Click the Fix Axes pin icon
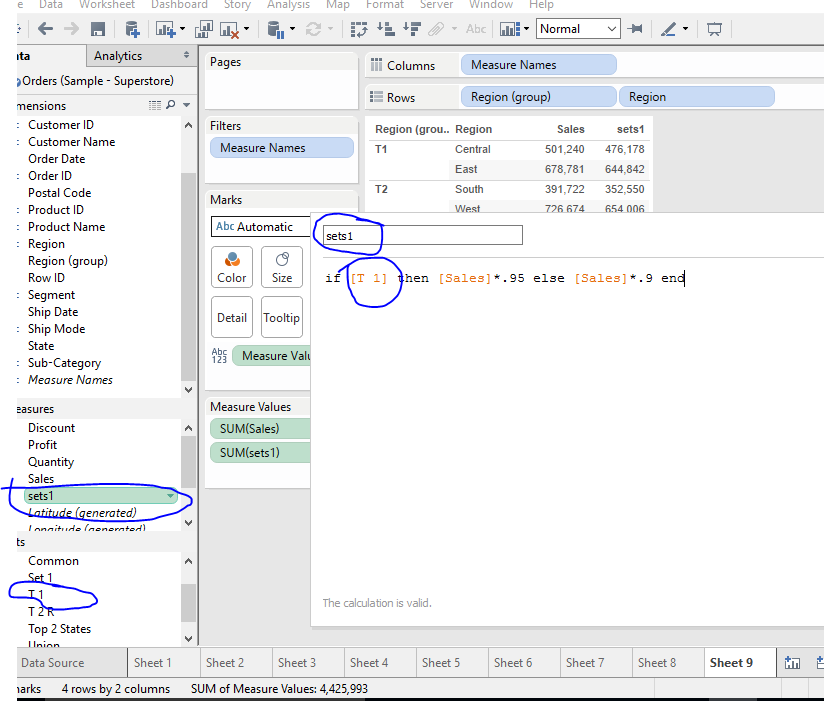 [x=635, y=28]
